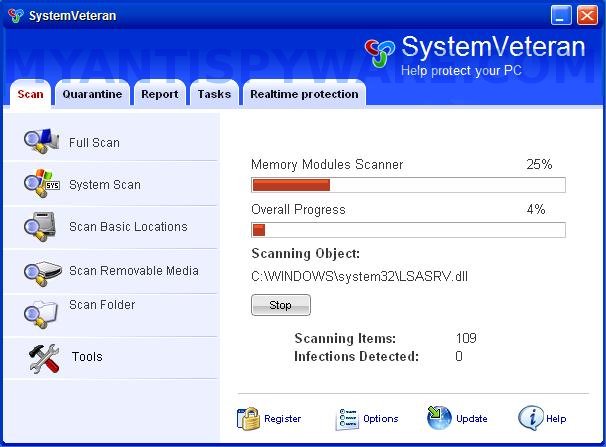The image size is (606, 447).
Task: Switch to the Scan tab
Action: (30, 94)
